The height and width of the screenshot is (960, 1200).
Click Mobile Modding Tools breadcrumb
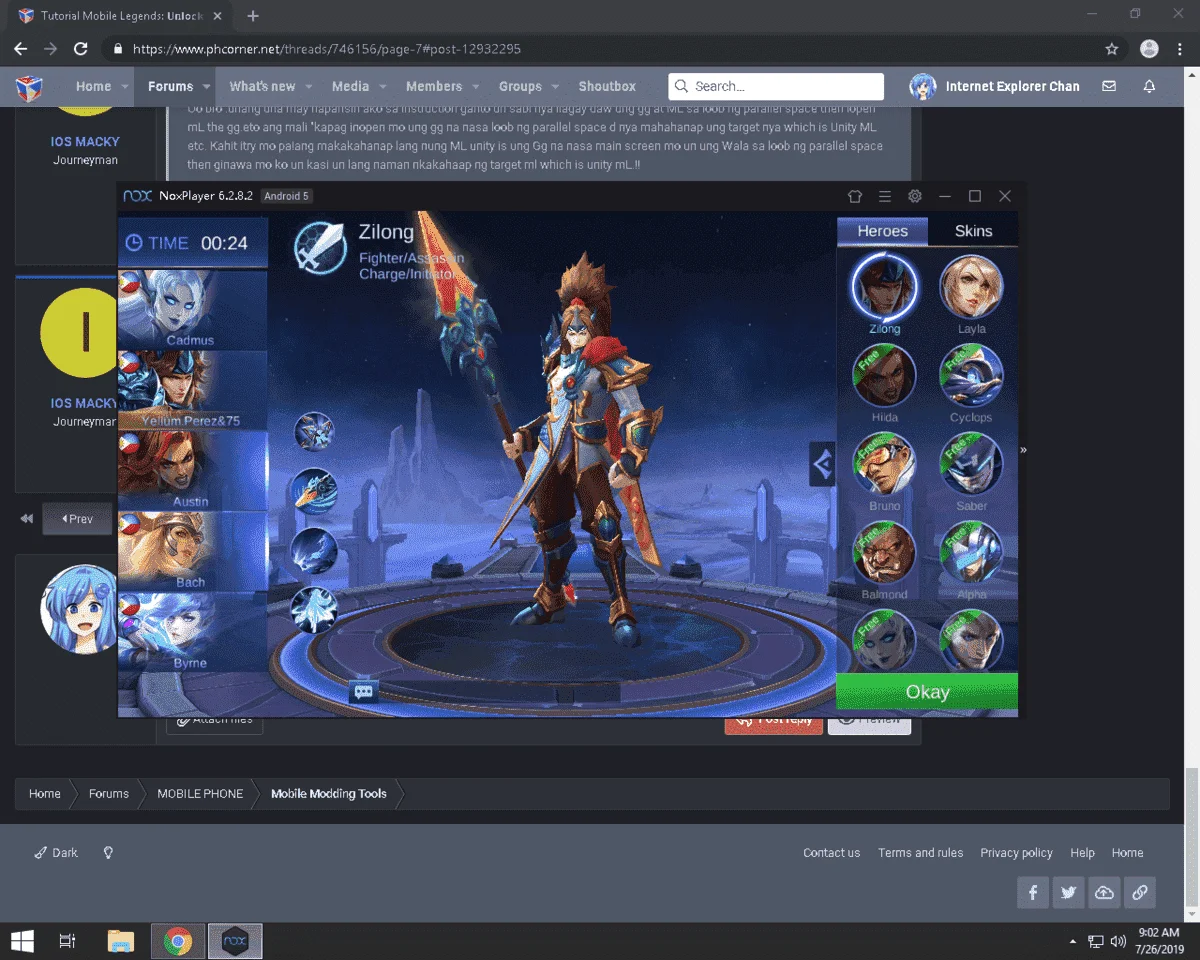click(x=328, y=794)
